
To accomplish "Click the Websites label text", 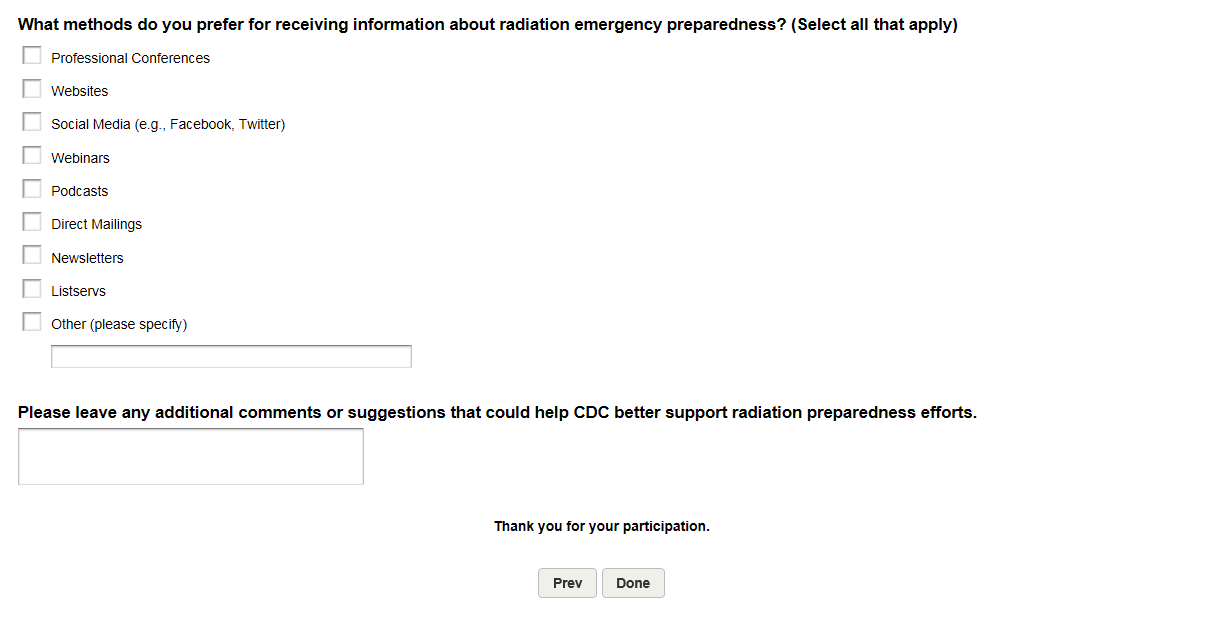I will pos(79,91).
